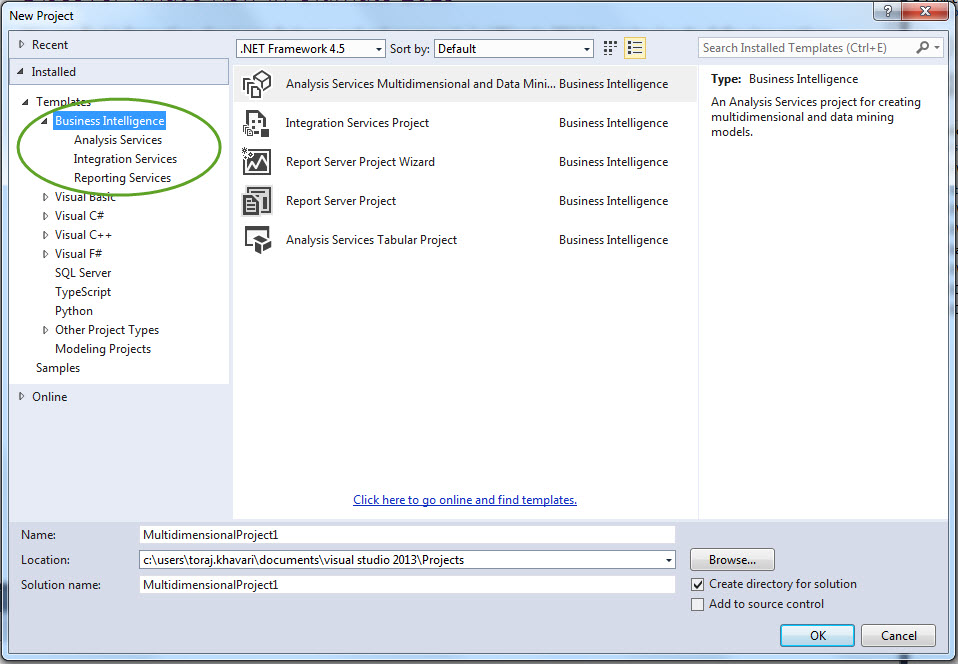958x664 pixels.
Task: Close the New Project dialog
Action: tap(926, 10)
